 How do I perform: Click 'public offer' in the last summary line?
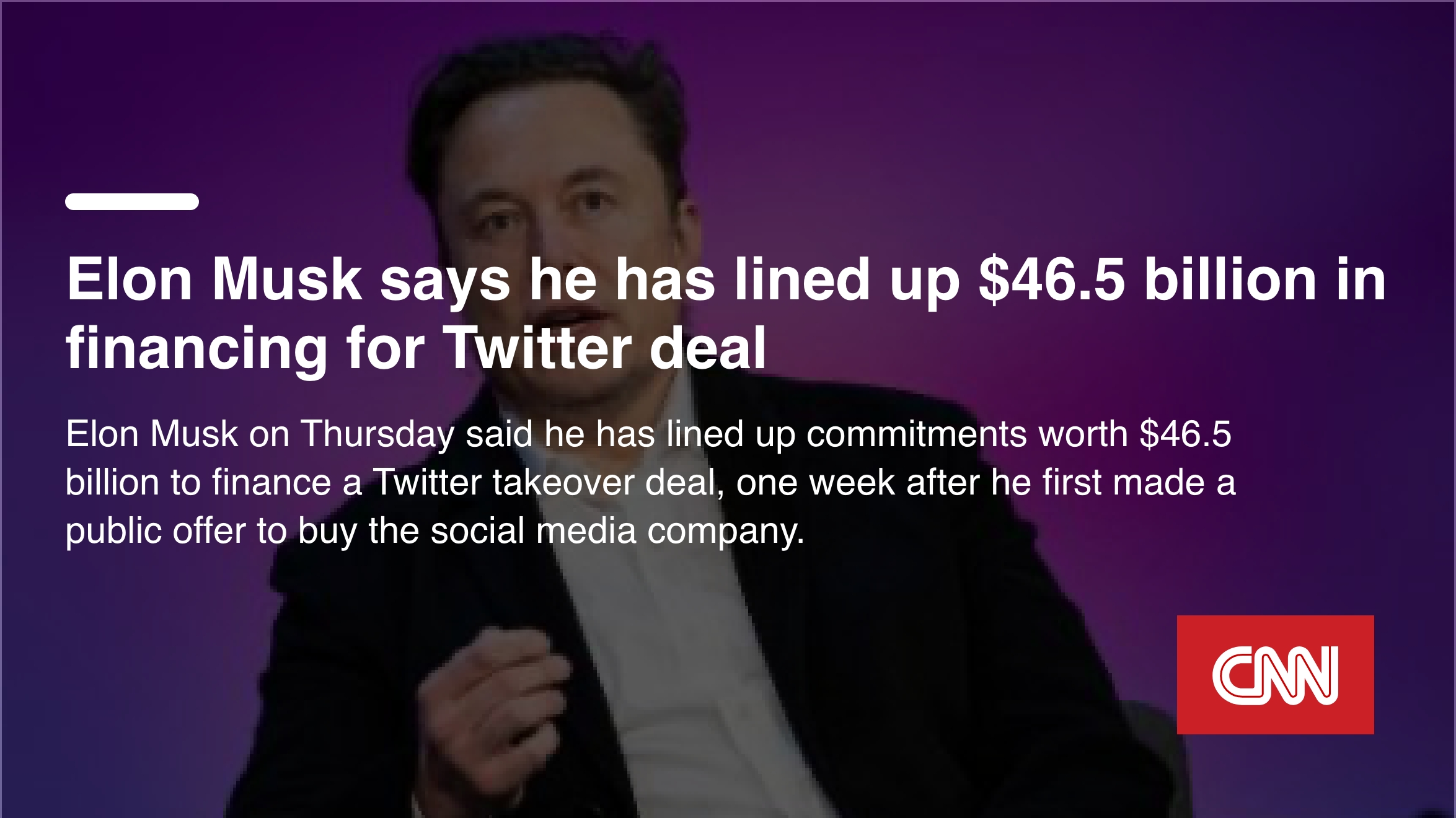click(156, 532)
